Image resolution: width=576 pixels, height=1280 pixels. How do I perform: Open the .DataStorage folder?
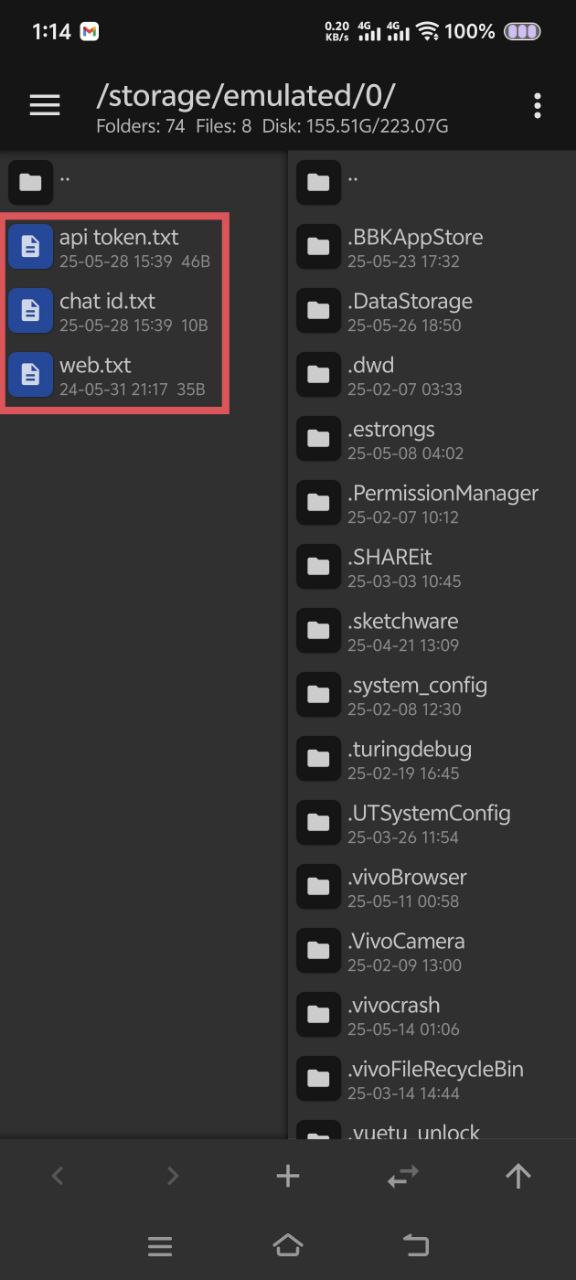point(432,310)
